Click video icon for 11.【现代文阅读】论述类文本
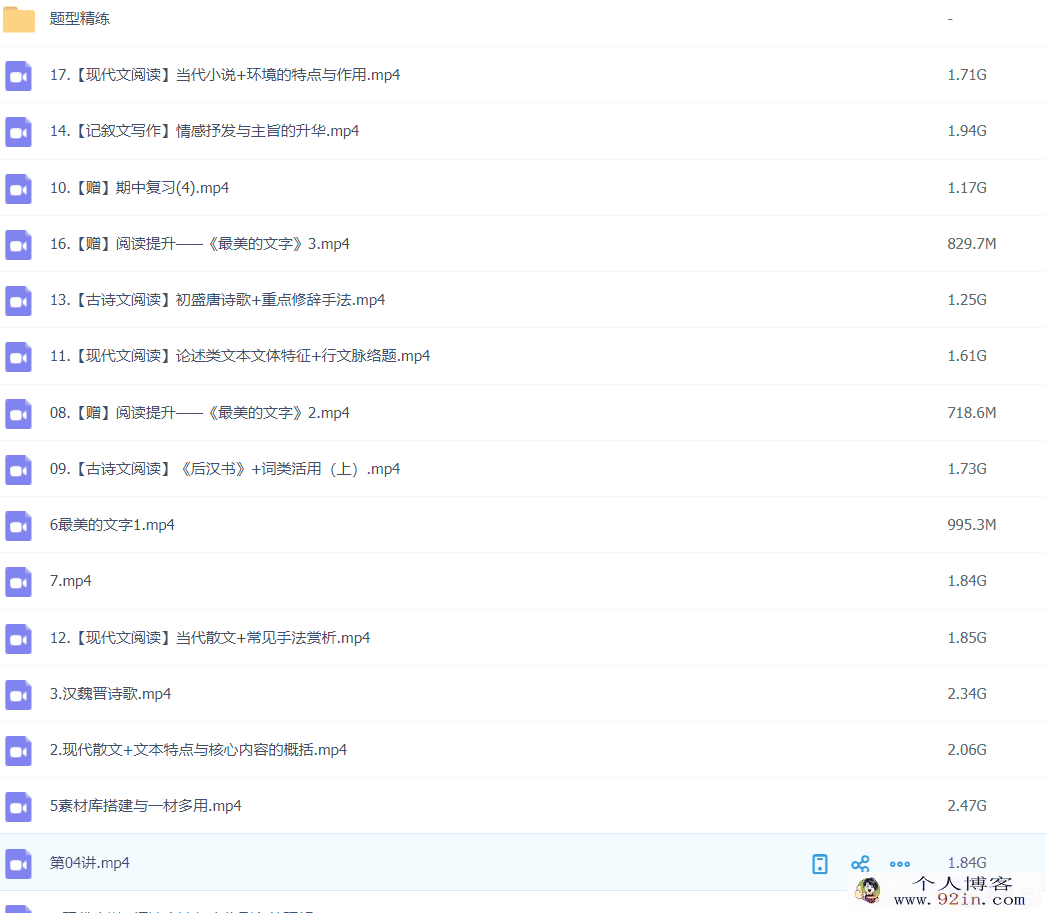 click(19, 356)
